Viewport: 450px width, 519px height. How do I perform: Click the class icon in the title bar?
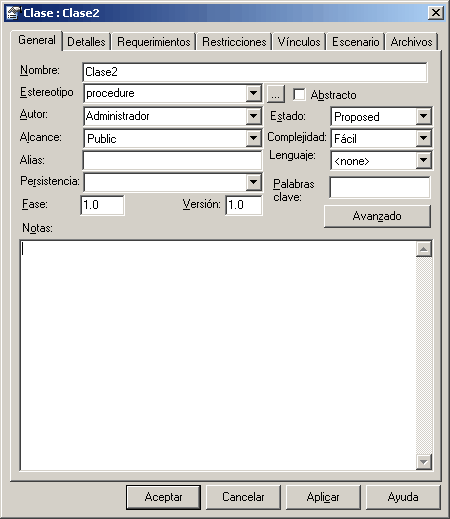click(13, 13)
